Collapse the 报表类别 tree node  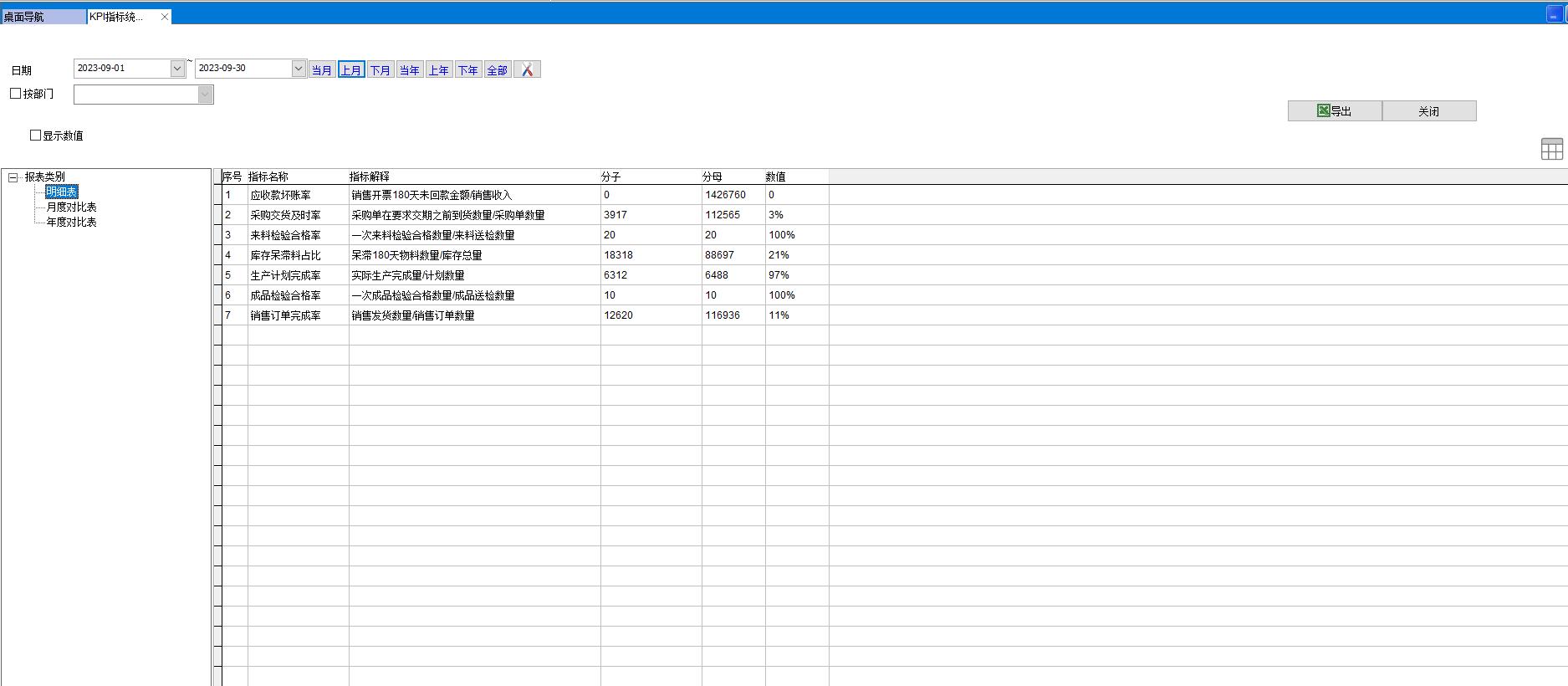pos(13,177)
